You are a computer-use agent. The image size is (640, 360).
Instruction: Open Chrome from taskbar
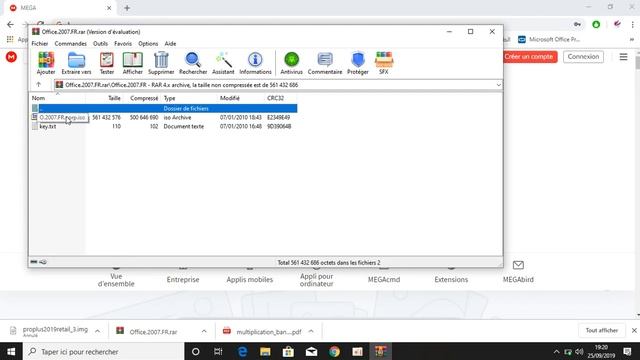point(334,351)
